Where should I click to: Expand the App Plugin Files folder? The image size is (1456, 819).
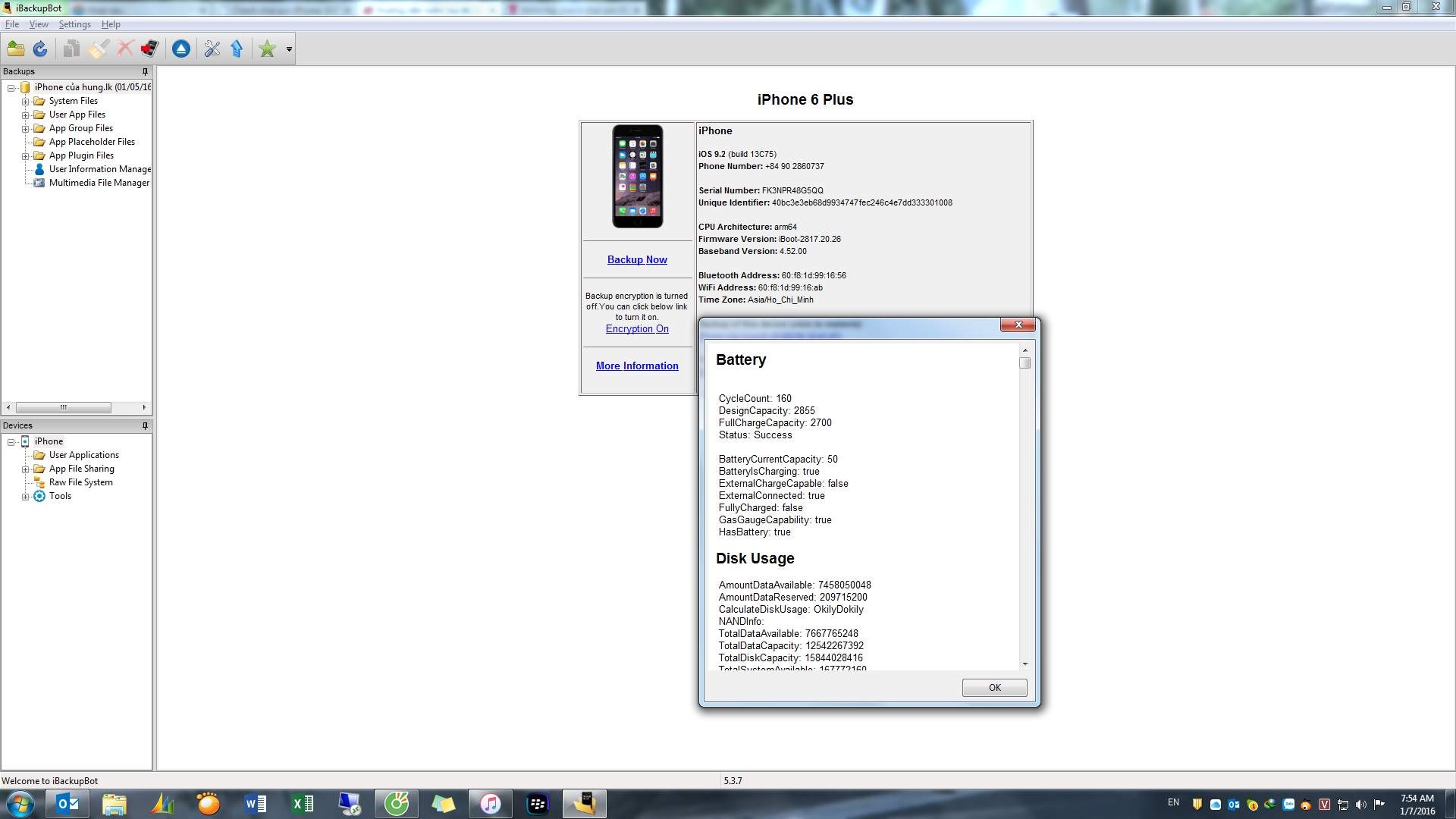coord(25,156)
